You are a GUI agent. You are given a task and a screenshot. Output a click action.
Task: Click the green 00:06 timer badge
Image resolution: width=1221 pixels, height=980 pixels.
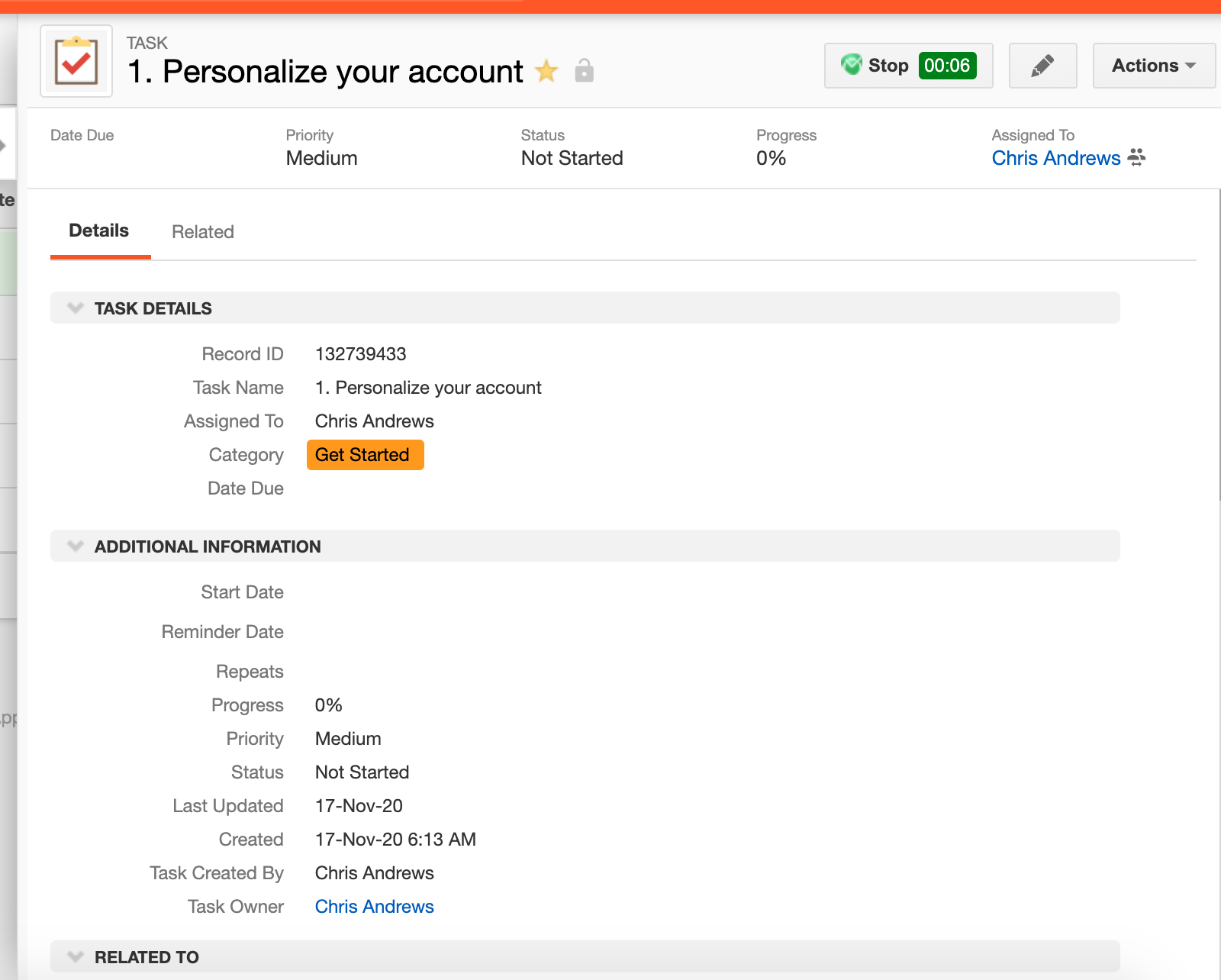pyautogui.click(x=947, y=66)
